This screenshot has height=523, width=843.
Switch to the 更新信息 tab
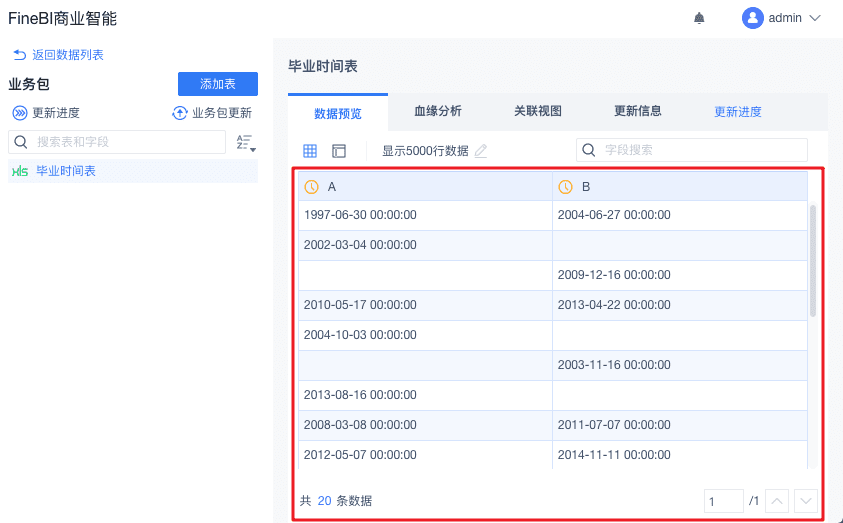pos(638,111)
